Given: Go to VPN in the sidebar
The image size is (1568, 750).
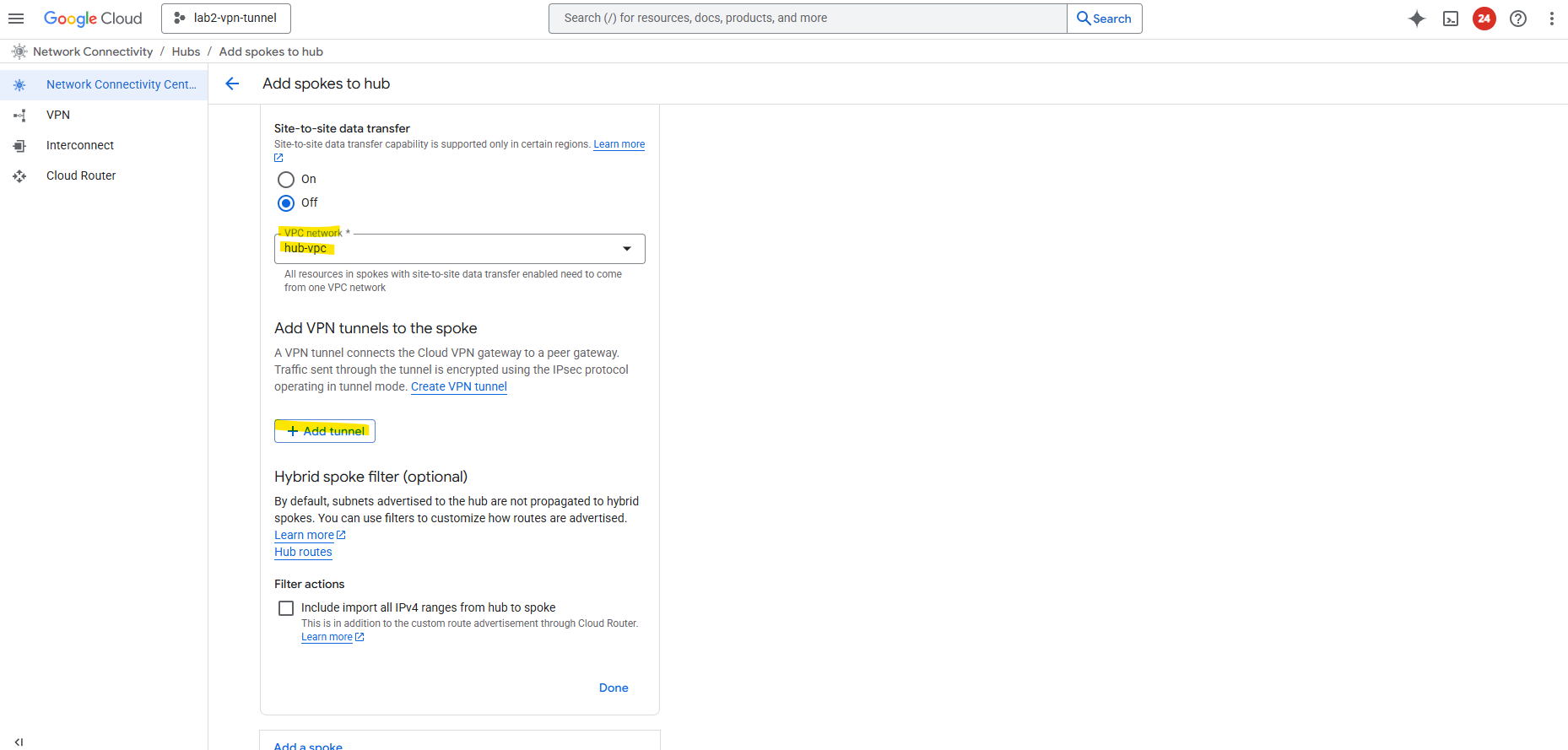Looking at the screenshot, I should pyautogui.click(x=58, y=115).
